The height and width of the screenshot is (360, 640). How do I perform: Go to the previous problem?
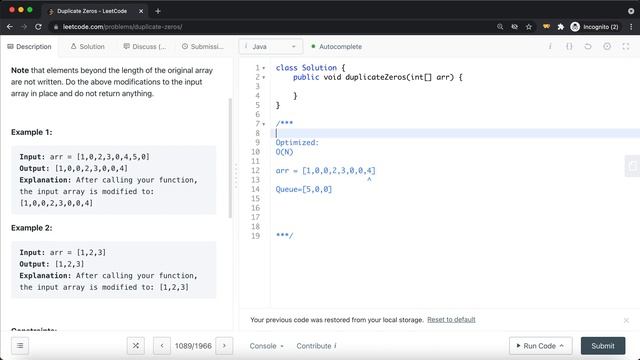point(162,346)
